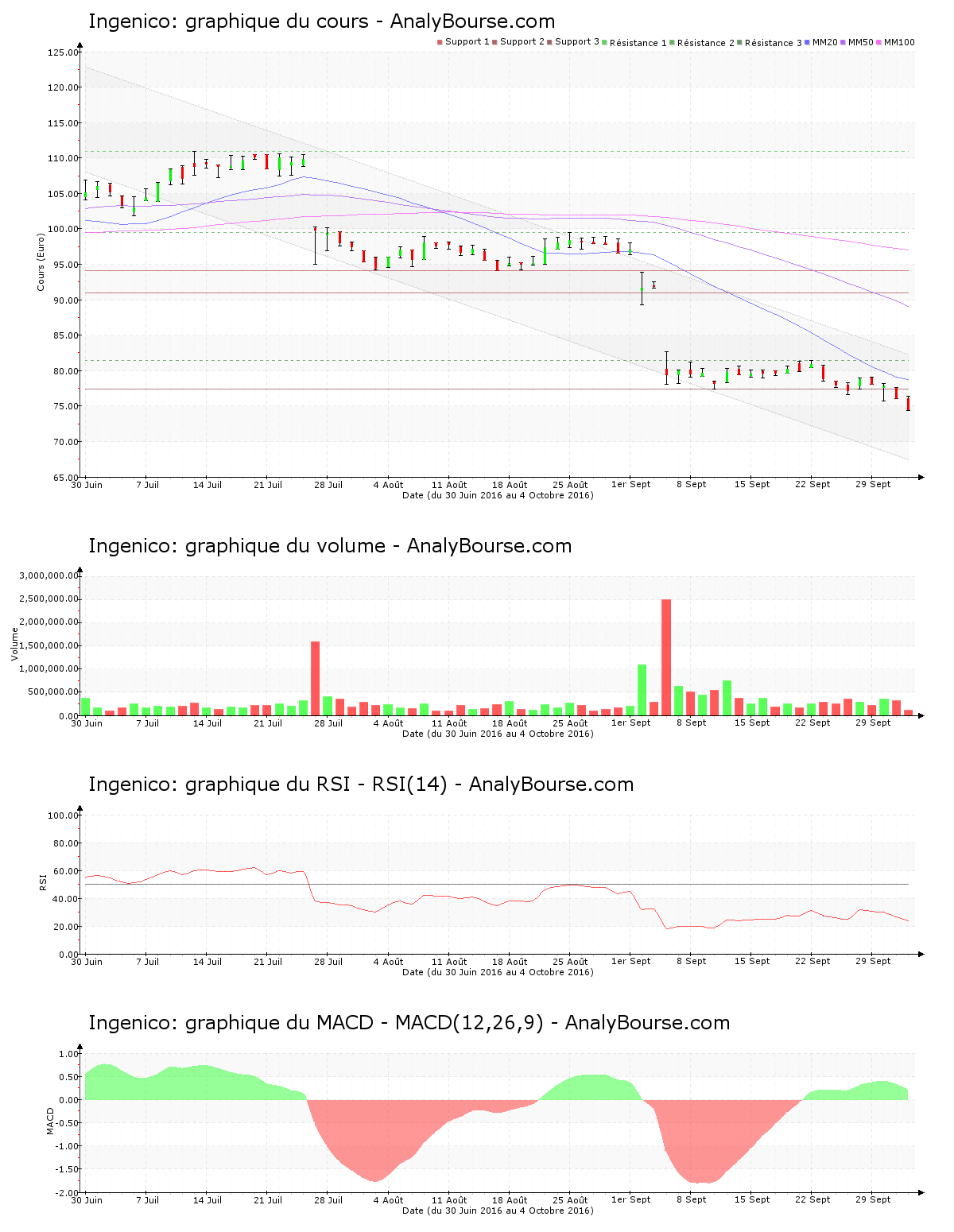Click the '3,000,000.00' volume axis value
This screenshot has height=1232, width=954.
tap(50, 575)
